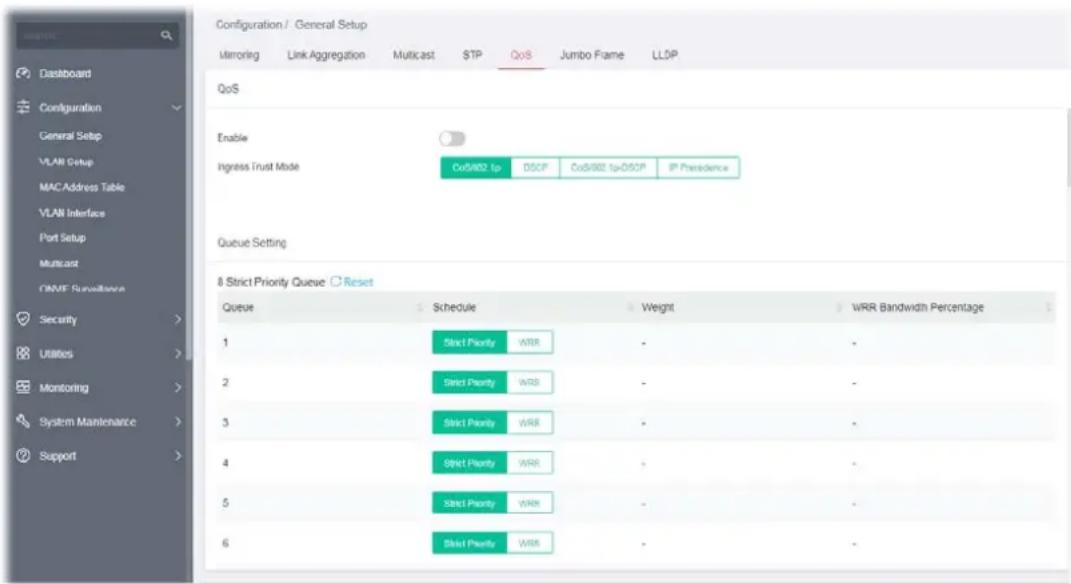Select CoS/802.1p ingress trust mode
Screen dimensions: 1071x584
(x=476, y=167)
